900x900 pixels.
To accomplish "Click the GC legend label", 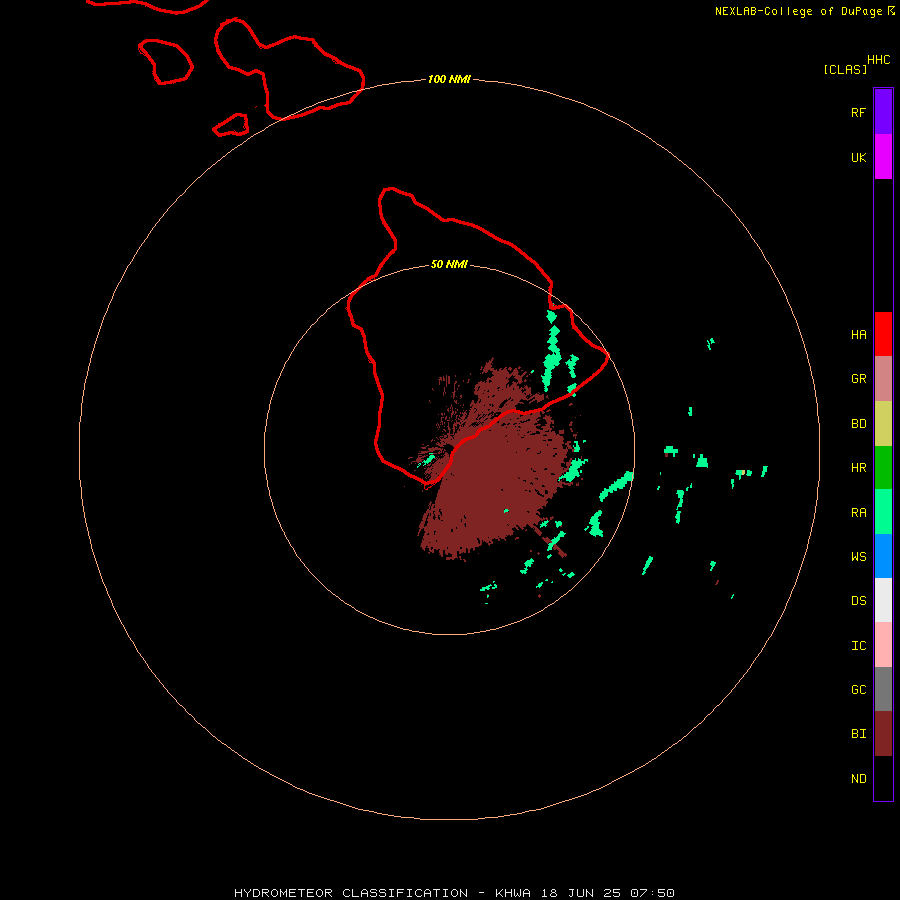I will [858, 689].
